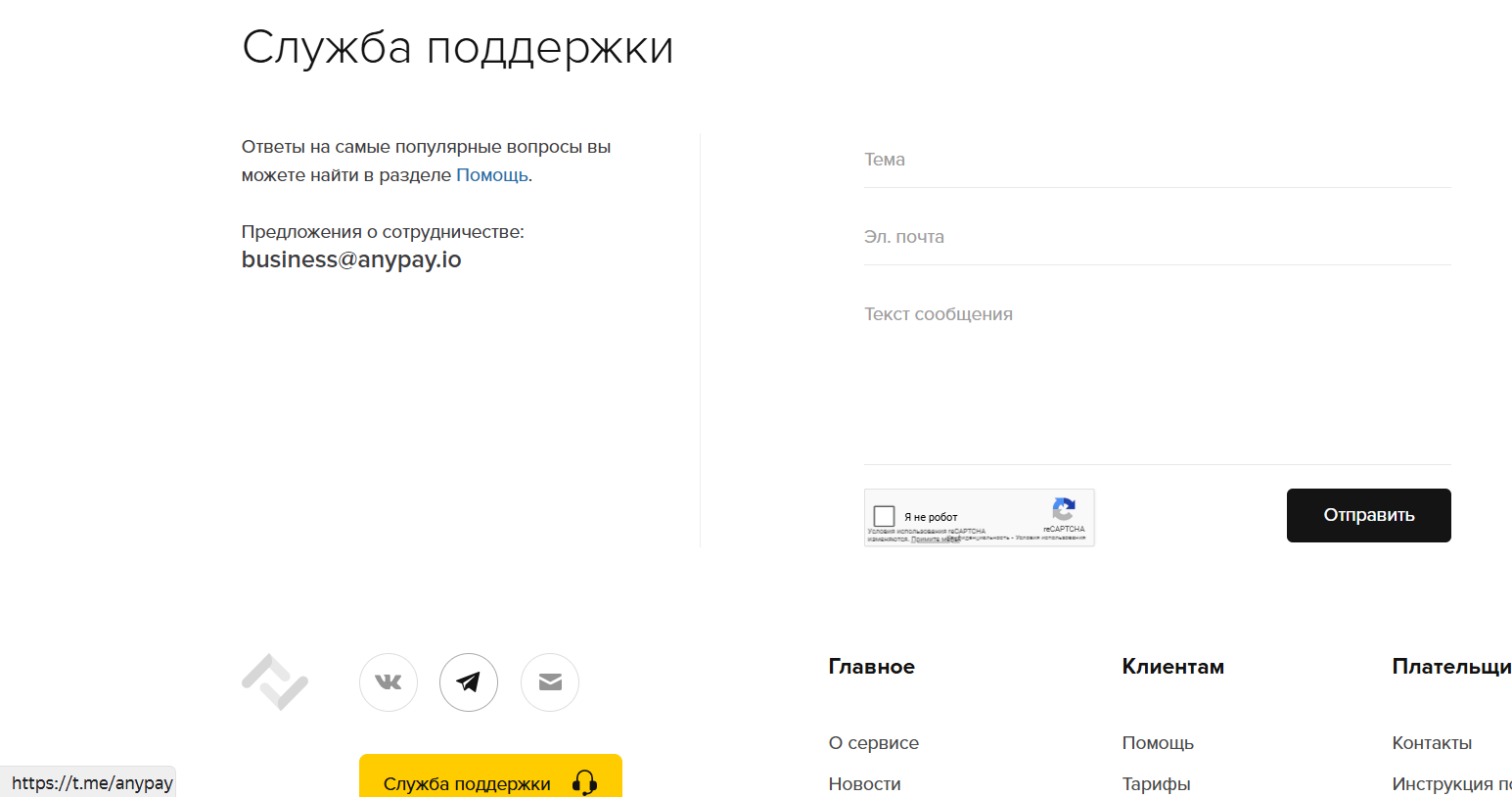Click the Anypay logo in the footer

(x=275, y=682)
